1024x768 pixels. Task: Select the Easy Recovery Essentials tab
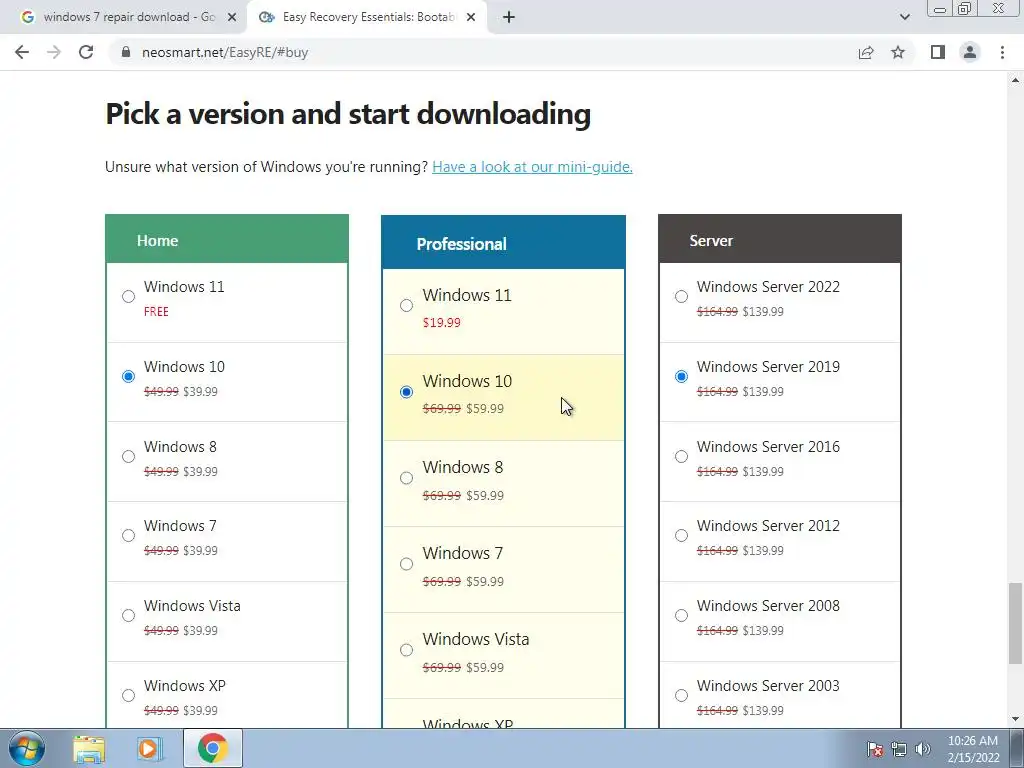click(368, 18)
